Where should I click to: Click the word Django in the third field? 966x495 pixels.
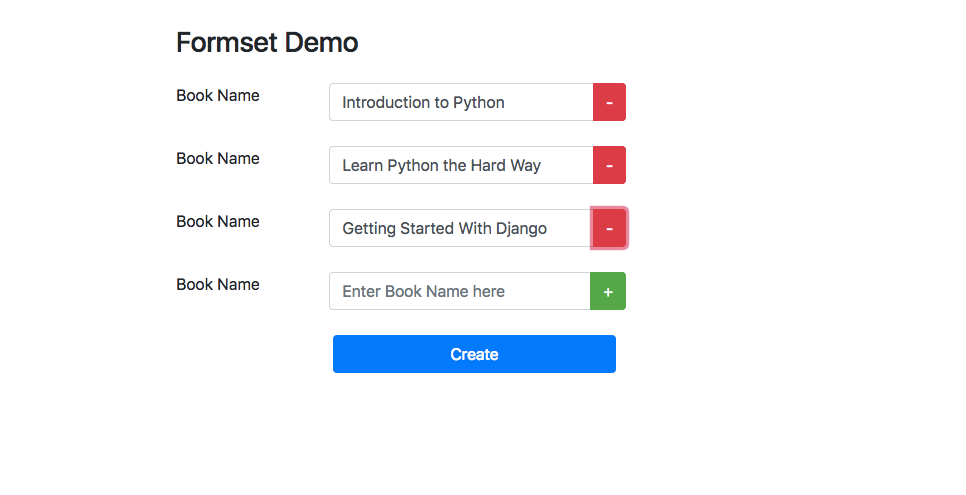tap(521, 229)
